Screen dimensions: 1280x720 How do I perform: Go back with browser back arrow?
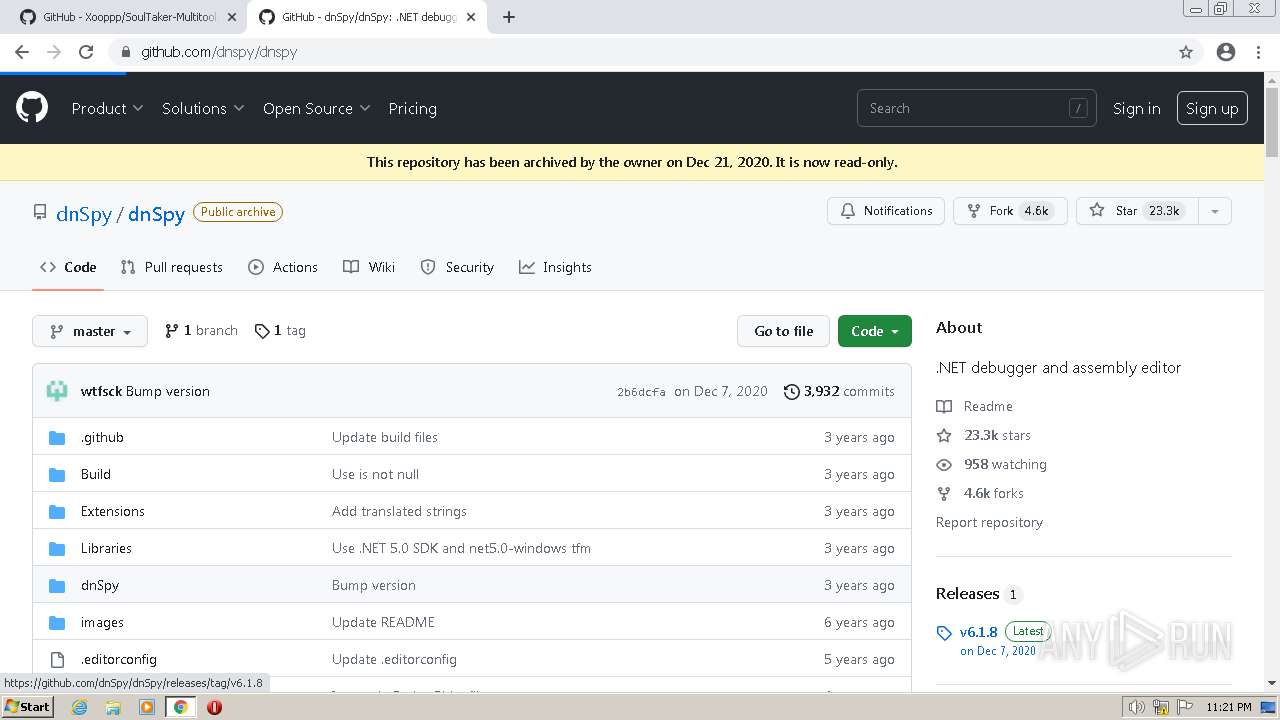pyautogui.click(x=22, y=52)
